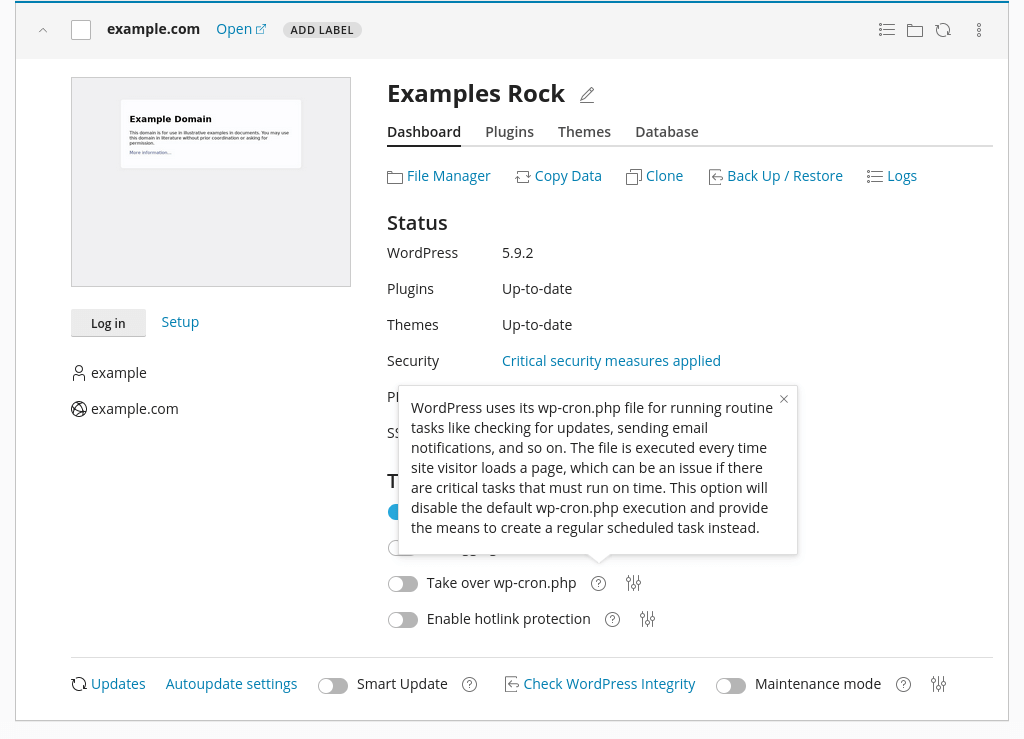This screenshot has height=739, width=1024.
Task: Refresh site data with the sync icon
Action: [x=943, y=29]
